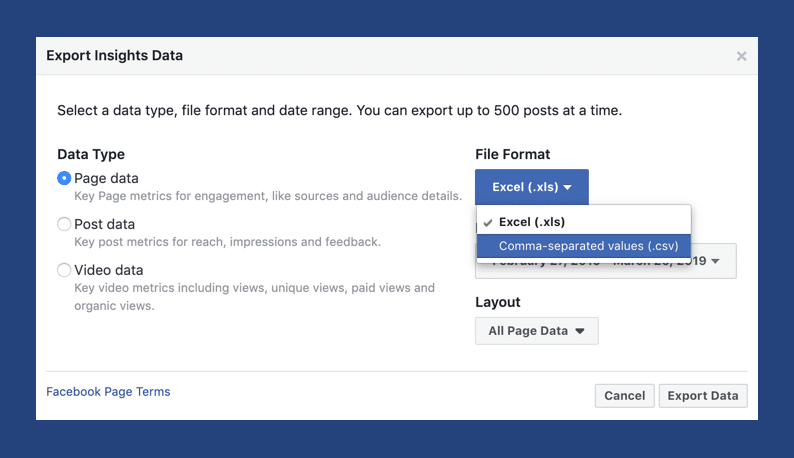Select the Page data radio button
The width and height of the screenshot is (794, 458).
[x=64, y=178]
